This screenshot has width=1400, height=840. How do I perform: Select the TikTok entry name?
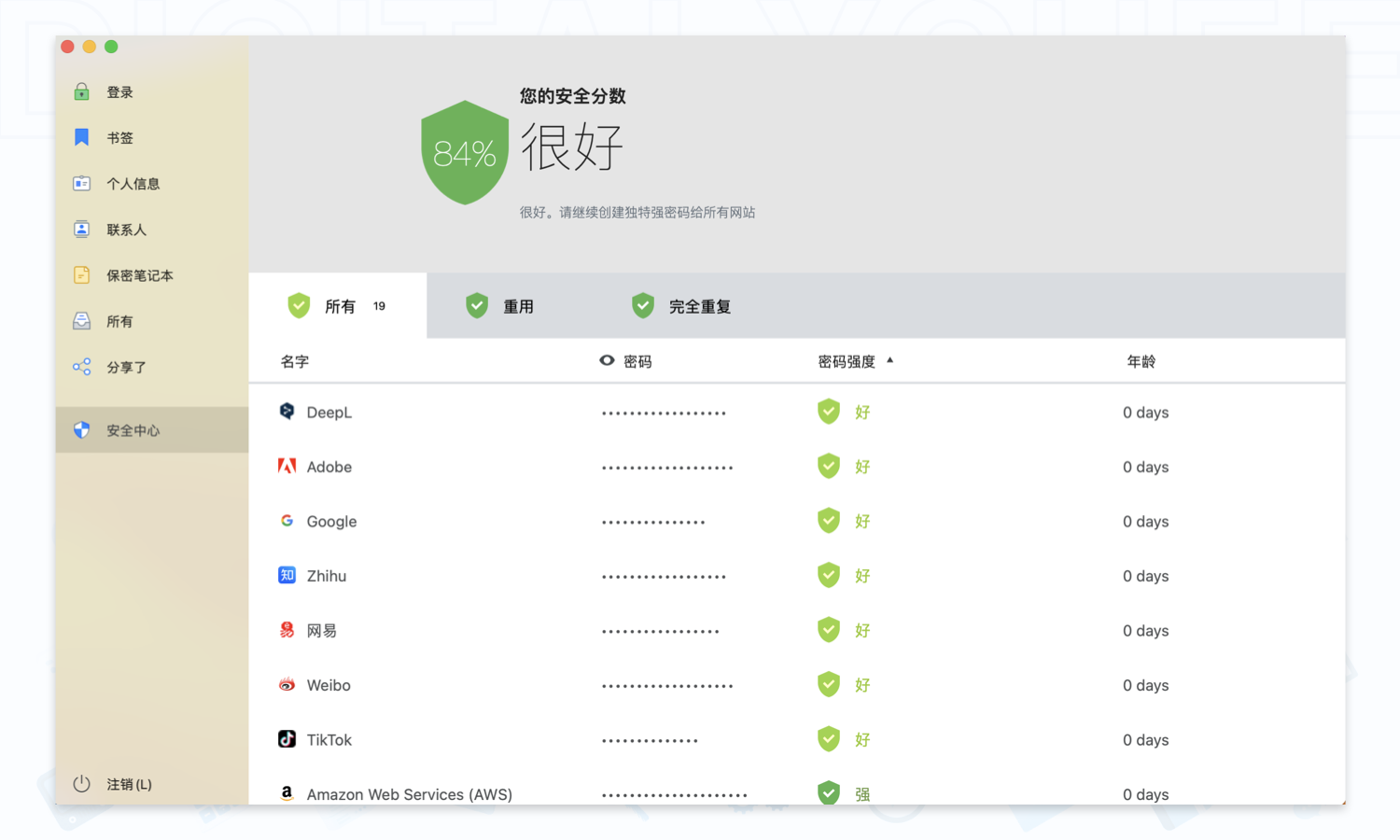click(x=329, y=739)
